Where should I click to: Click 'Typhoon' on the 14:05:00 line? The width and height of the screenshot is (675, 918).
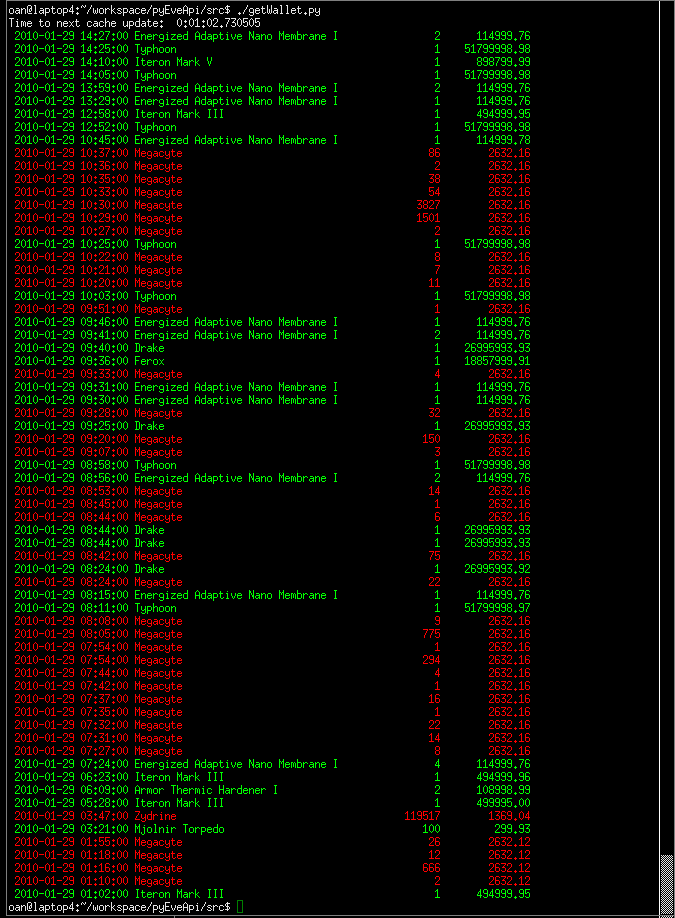click(x=155, y=75)
